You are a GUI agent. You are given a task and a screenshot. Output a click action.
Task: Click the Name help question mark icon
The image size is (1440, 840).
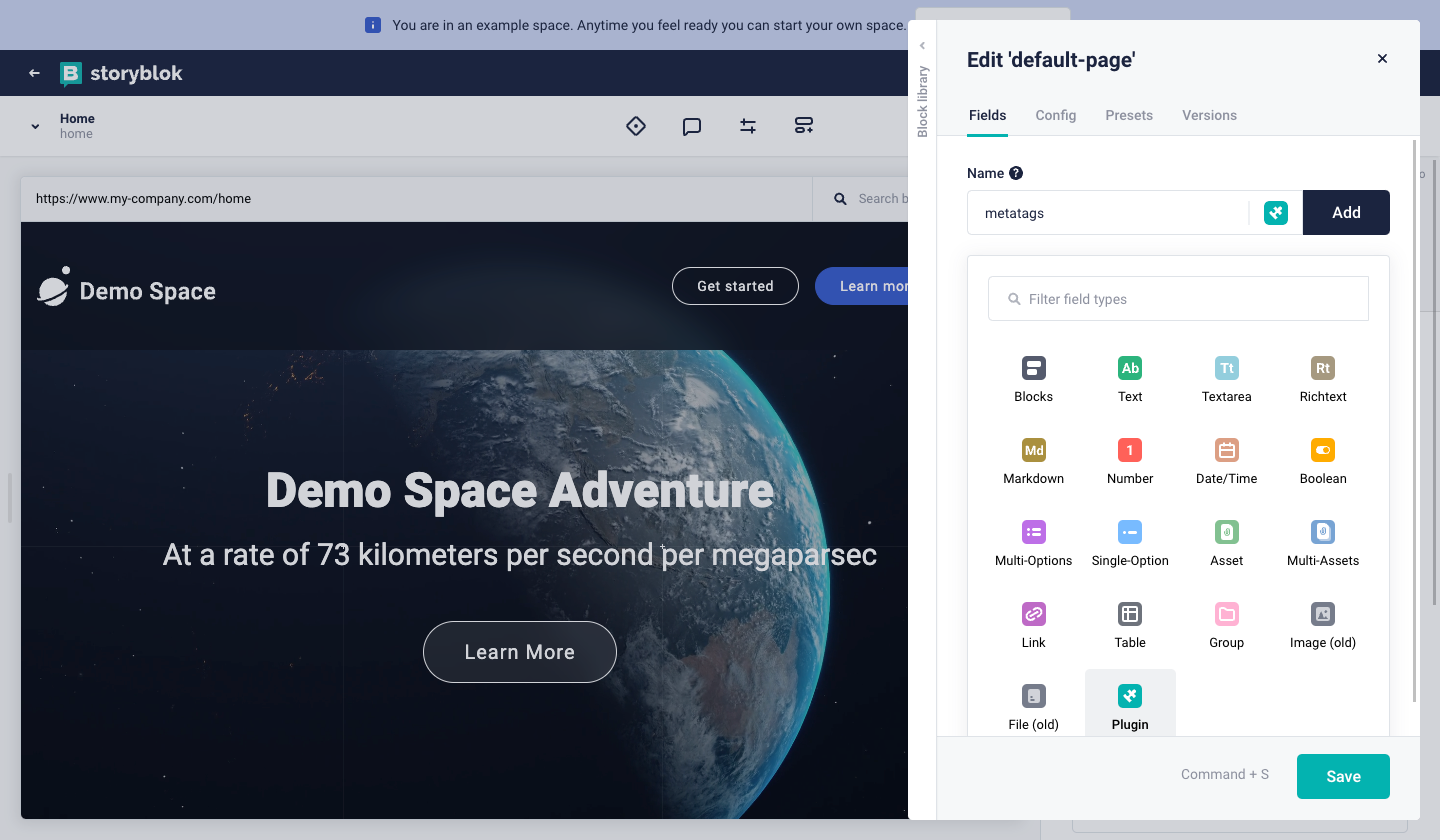point(1016,173)
